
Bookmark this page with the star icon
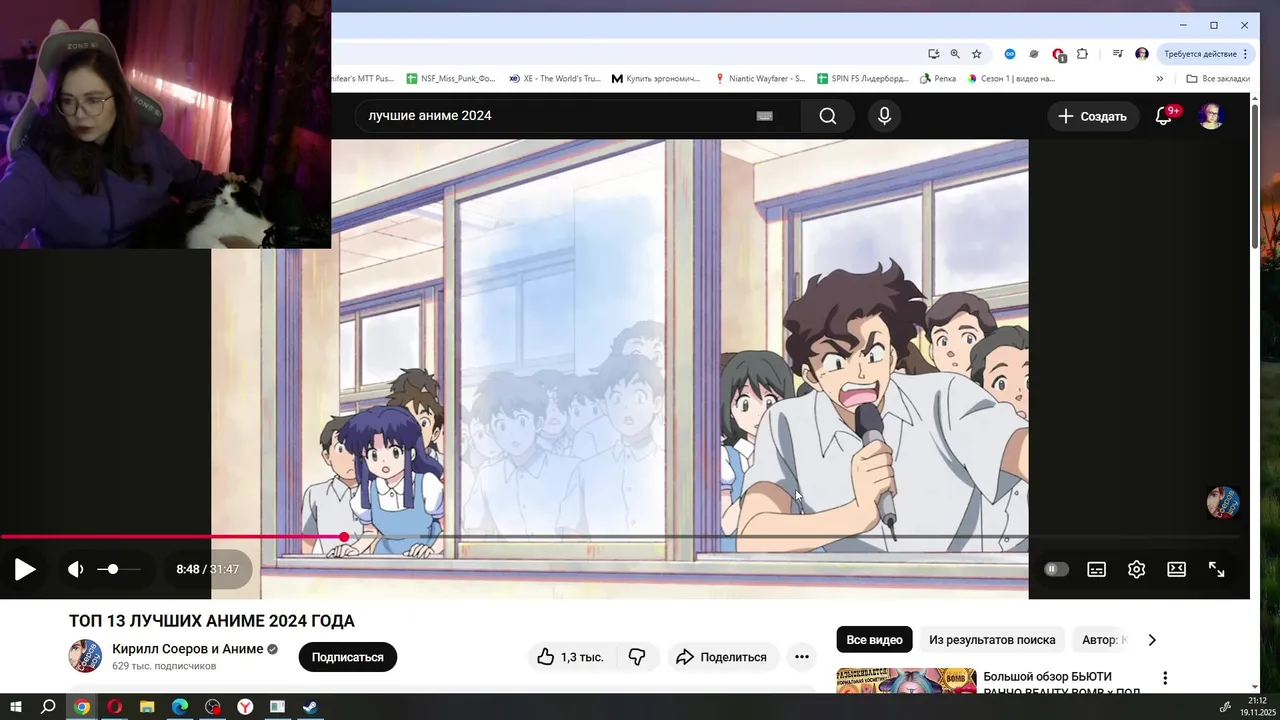tap(977, 54)
